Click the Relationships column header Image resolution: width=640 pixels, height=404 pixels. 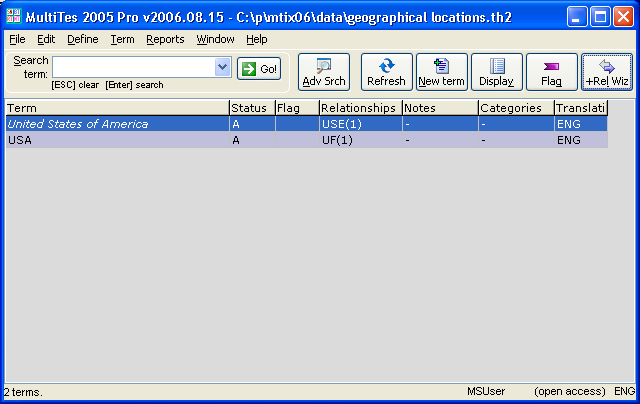[361, 108]
